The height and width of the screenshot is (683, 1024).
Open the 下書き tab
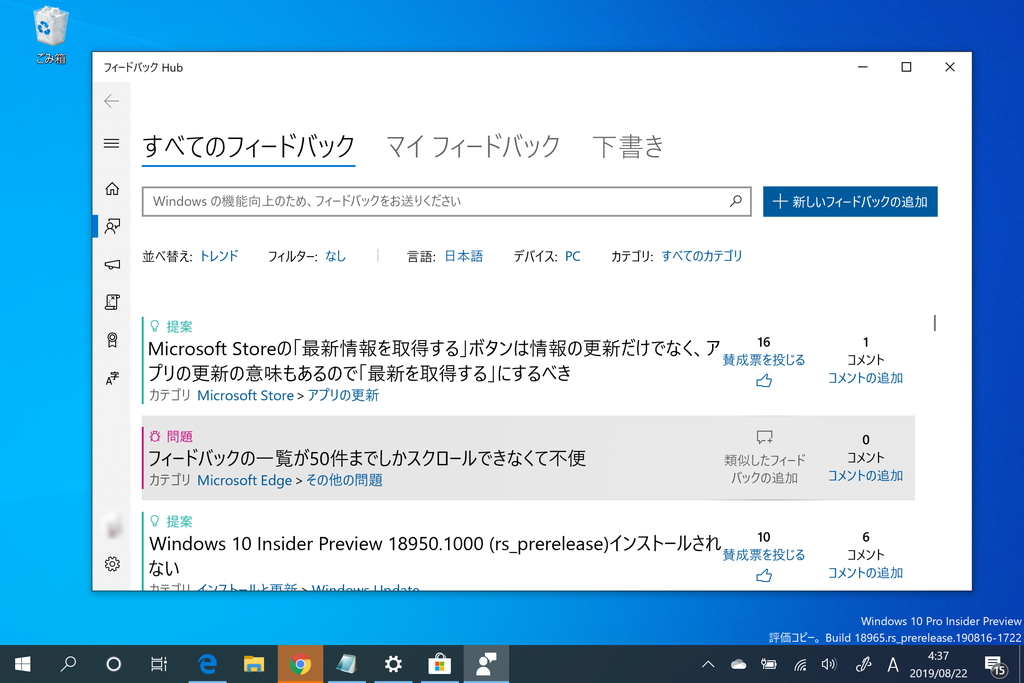coord(628,147)
